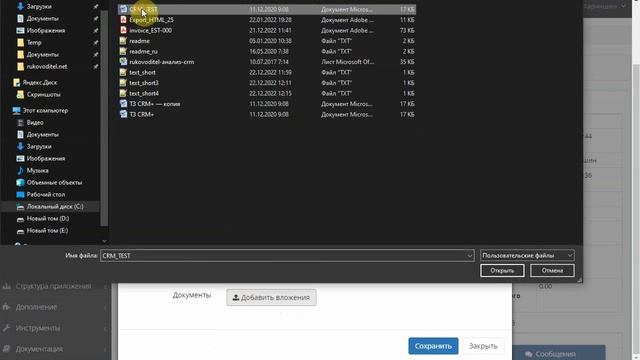Click 73 КБ size of invoice_EST-000

tap(407, 30)
